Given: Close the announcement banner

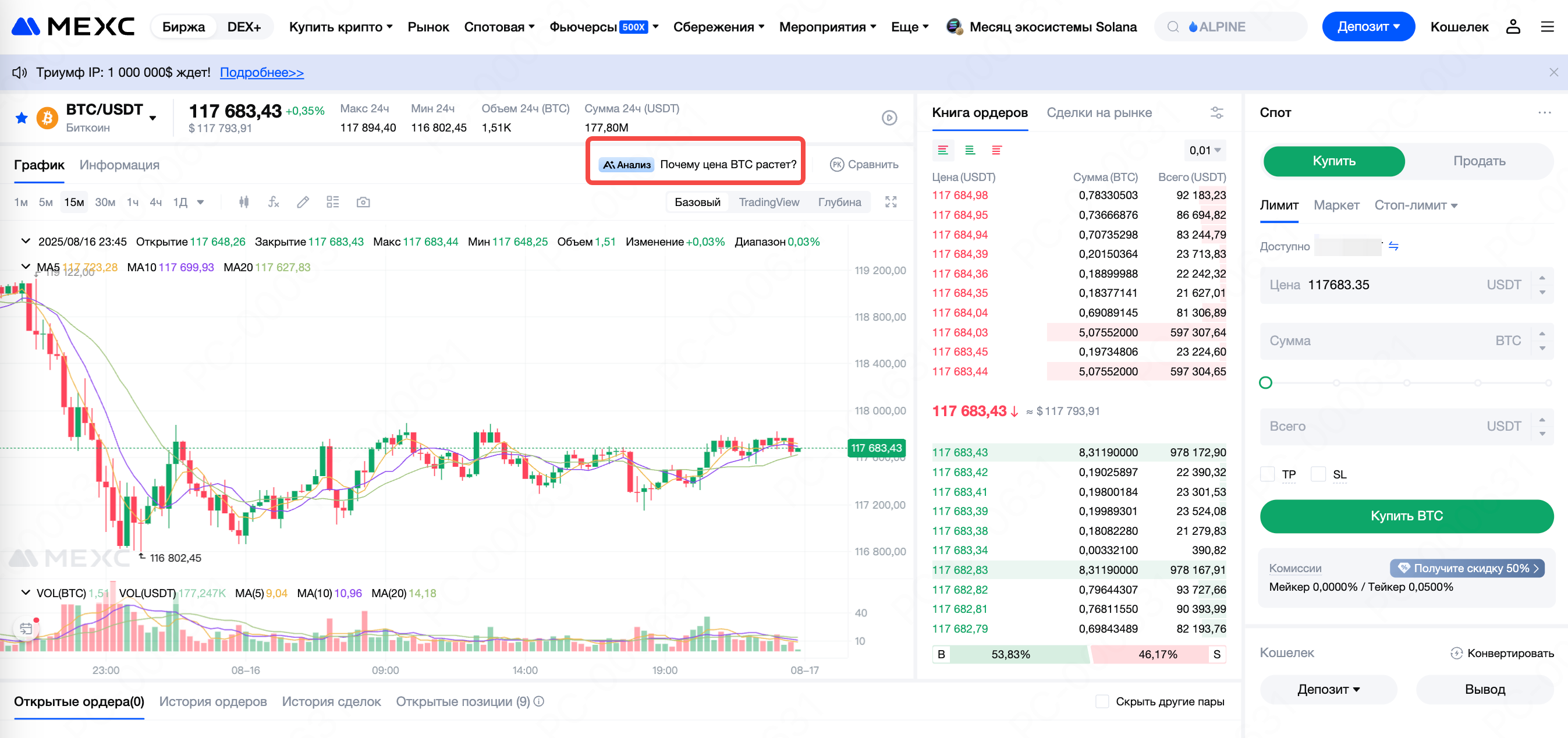Looking at the screenshot, I should pos(1553,72).
